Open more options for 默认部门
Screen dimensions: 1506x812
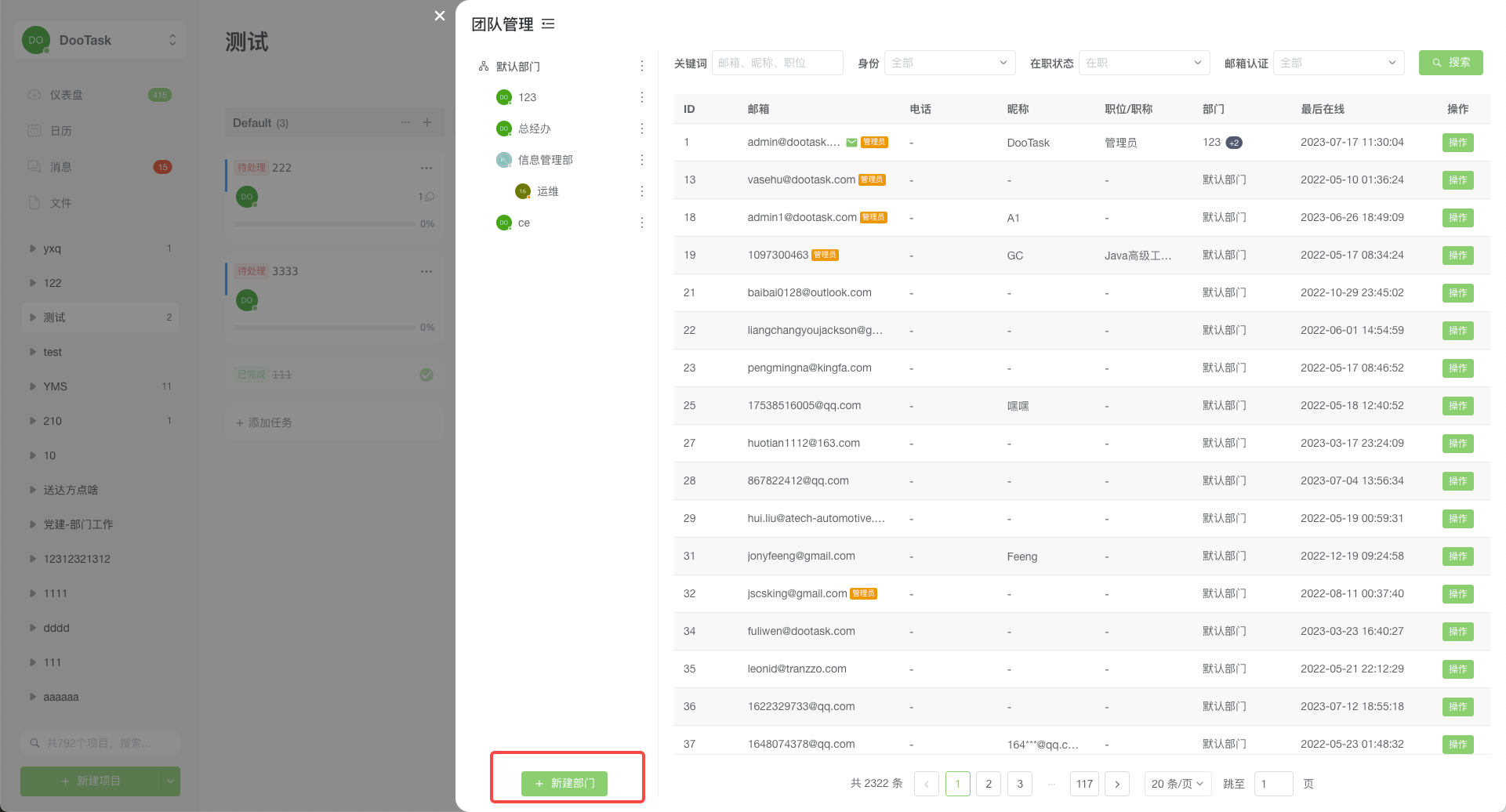tap(641, 67)
